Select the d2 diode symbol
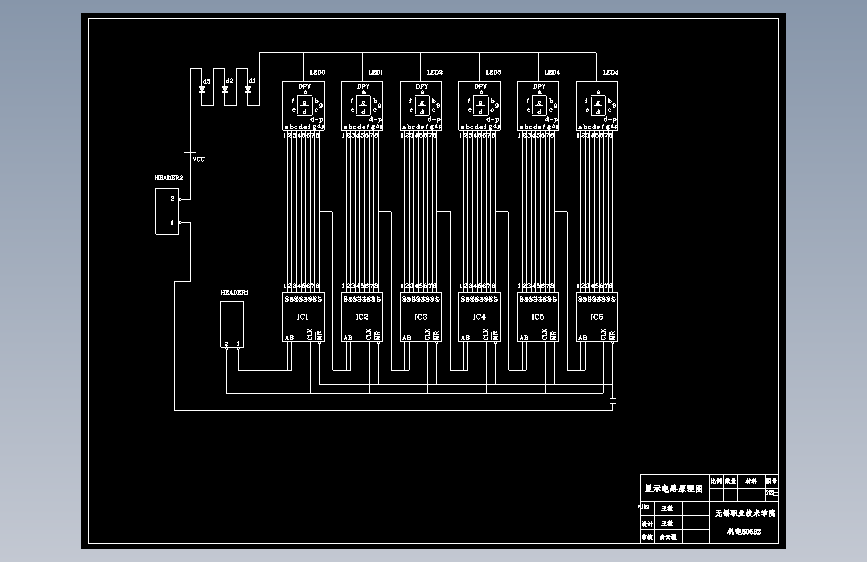The image size is (867, 562). [x=224, y=89]
